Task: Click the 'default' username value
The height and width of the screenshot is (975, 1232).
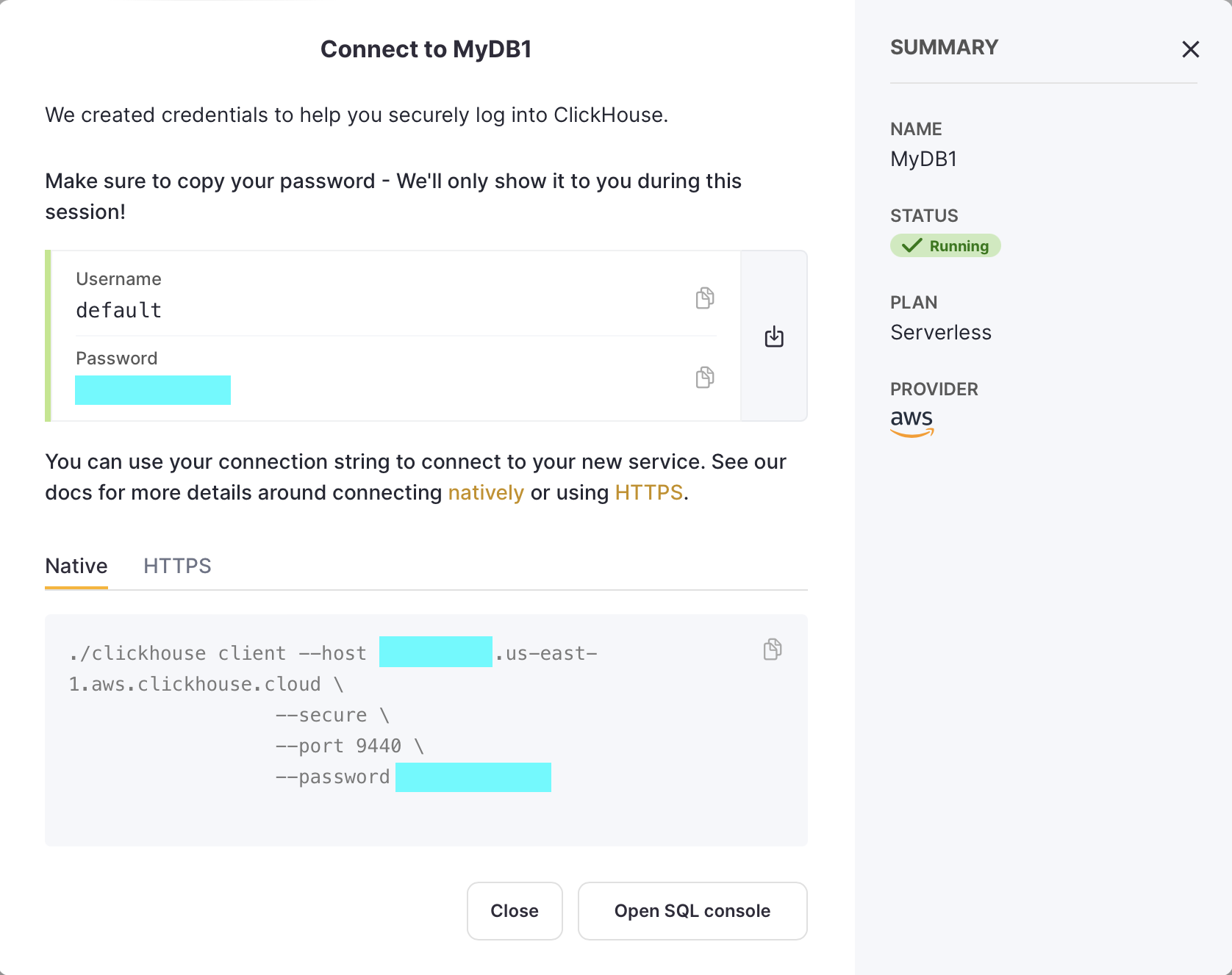Action: coord(118,310)
